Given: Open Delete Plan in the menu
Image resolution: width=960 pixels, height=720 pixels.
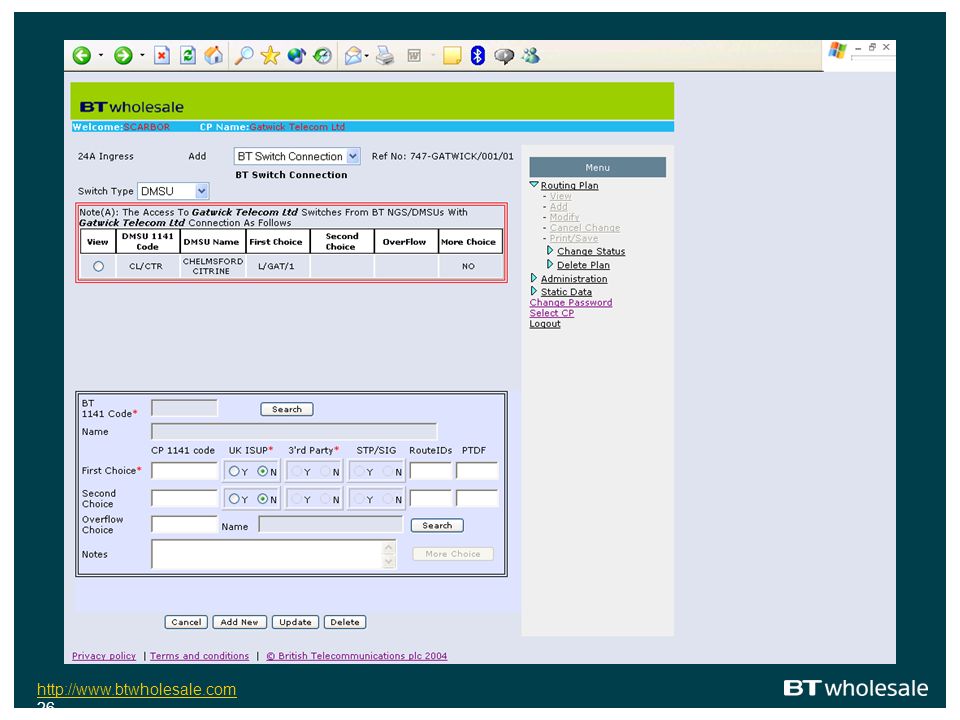Looking at the screenshot, I should 583,265.
